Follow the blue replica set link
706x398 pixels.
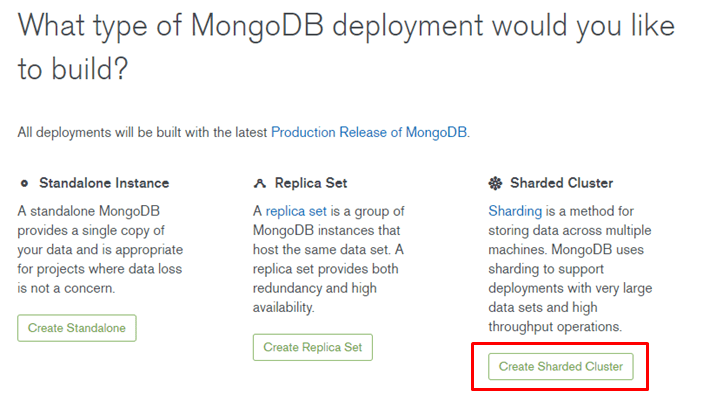296,211
